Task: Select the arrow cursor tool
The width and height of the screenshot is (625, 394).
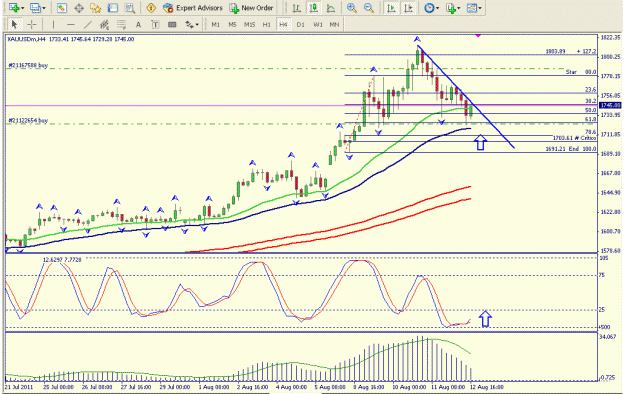Action: click(14, 25)
